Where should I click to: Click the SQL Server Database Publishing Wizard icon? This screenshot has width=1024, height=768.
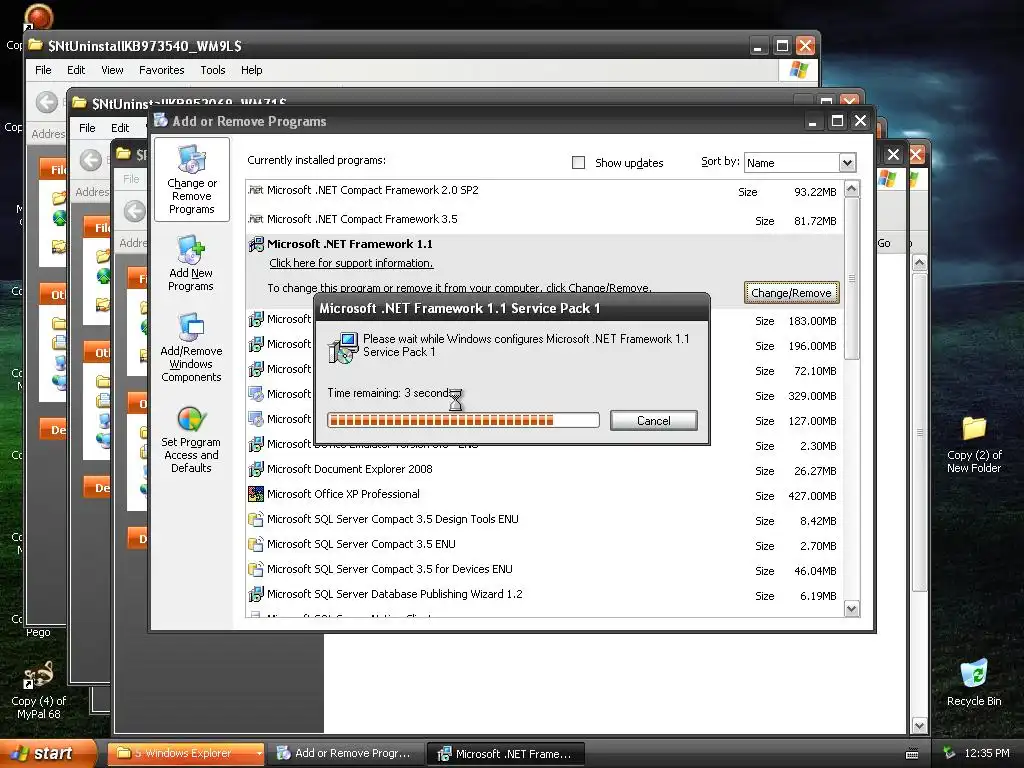pos(256,594)
